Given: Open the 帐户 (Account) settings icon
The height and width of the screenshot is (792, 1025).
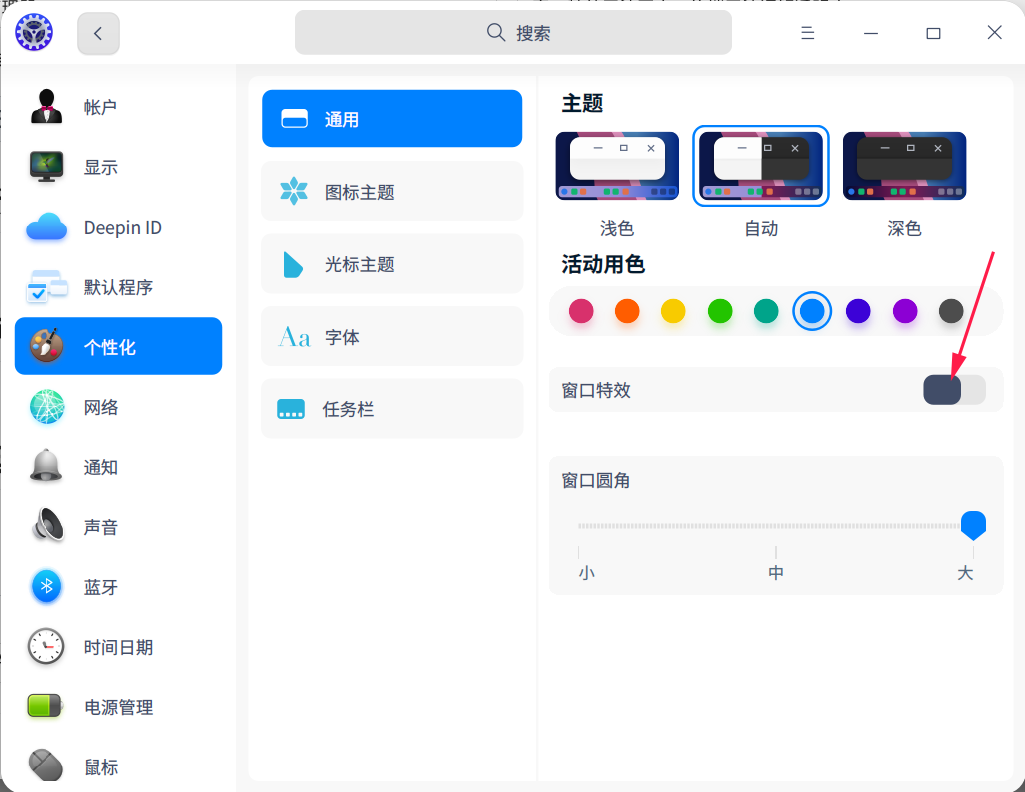Looking at the screenshot, I should [46, 107].
